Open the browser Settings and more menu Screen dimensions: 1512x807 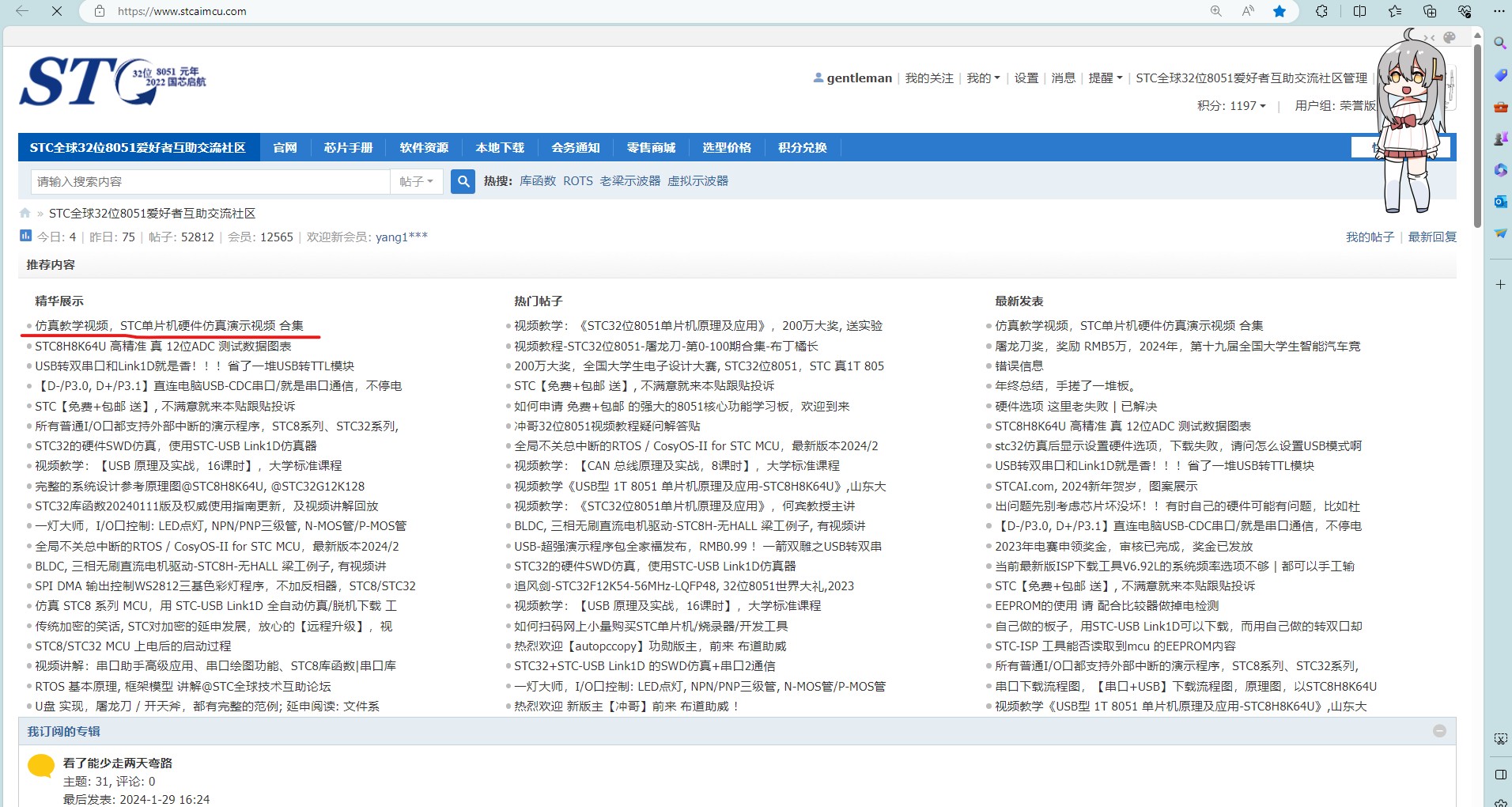coord(1499,11)
